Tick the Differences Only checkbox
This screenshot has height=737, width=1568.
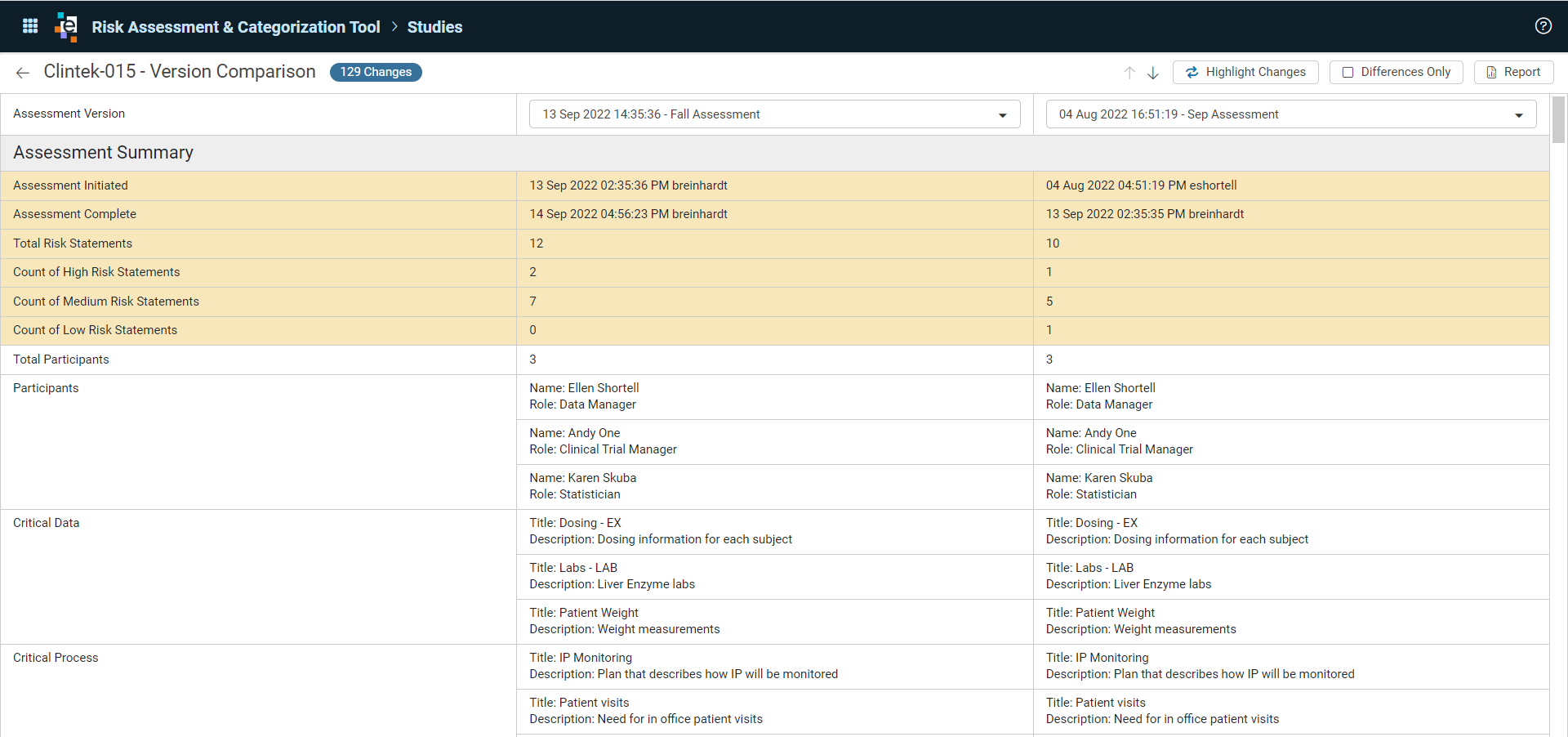tap(1347, 72)
